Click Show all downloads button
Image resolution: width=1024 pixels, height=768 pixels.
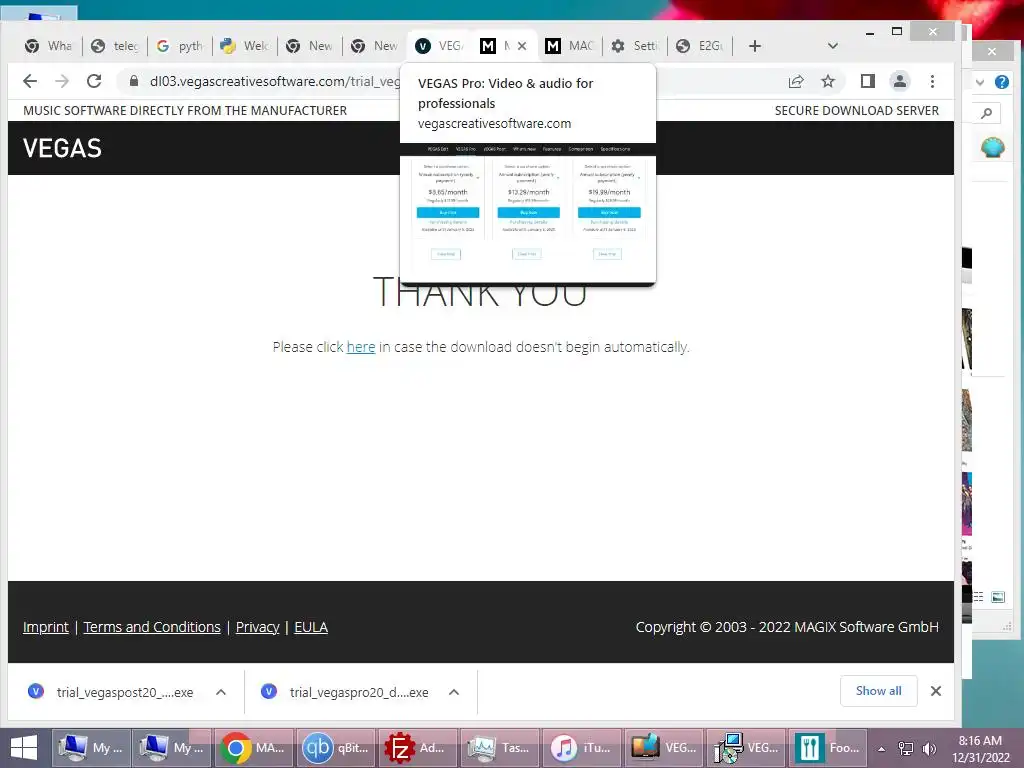click(878, 691)
